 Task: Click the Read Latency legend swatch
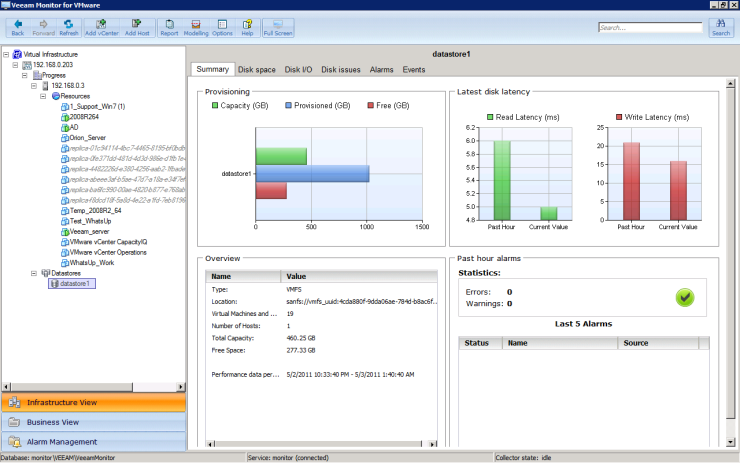pyautogui.click(x=490, y=117)
